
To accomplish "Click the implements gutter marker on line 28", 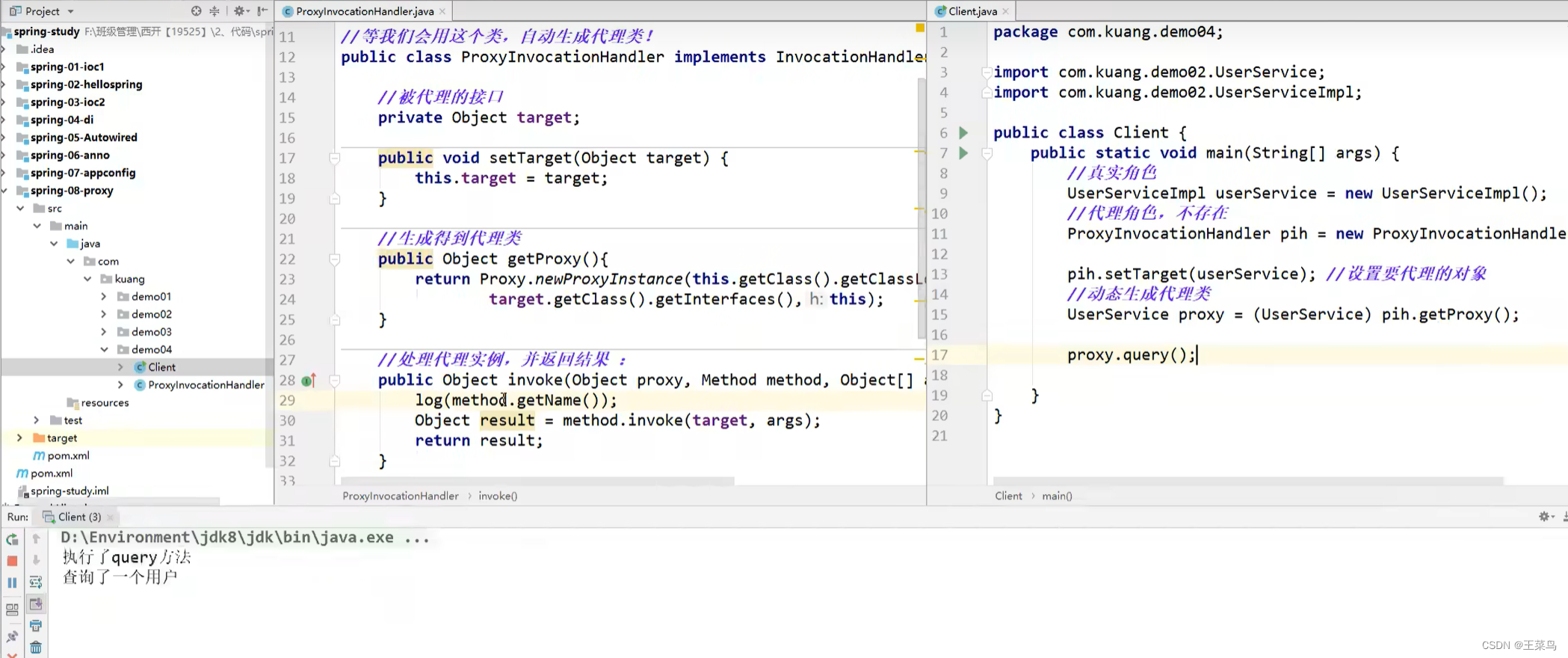I will pos(309,380).
